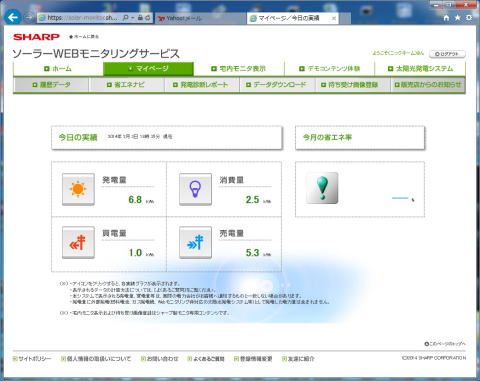Open the 履歴データ submenu
Viewport: 480px width, 381px height.
click(51, 85)
